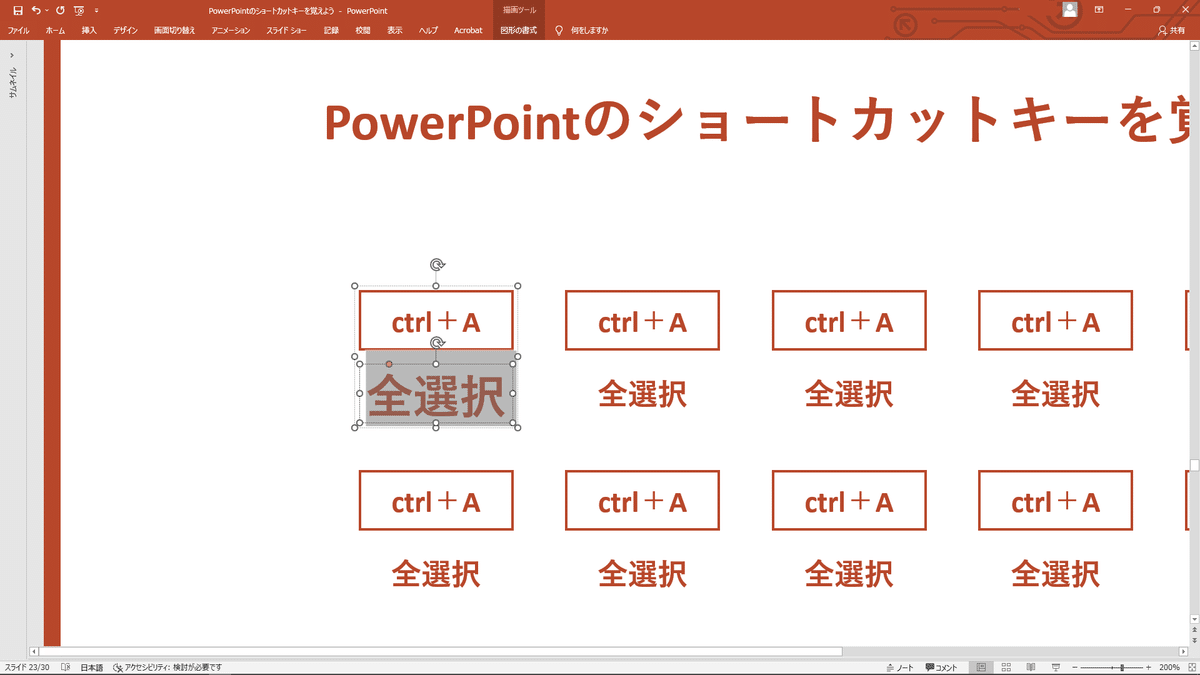The height and width of the screenshot is (675, 1200).
Task: Start Slide Show from status bar icon
Action: tap(1055, 667)
